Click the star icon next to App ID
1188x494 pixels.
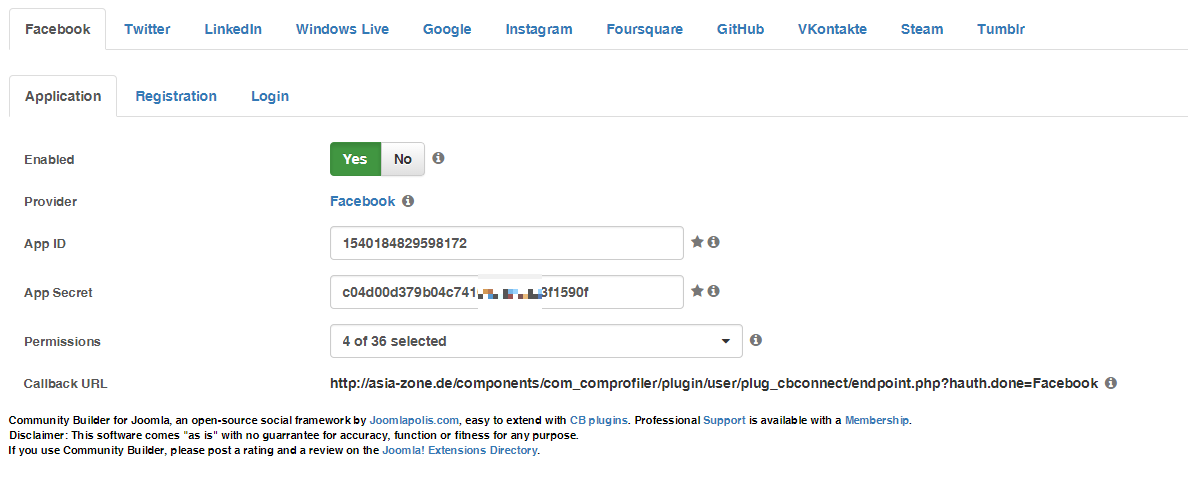click(698, 242)
